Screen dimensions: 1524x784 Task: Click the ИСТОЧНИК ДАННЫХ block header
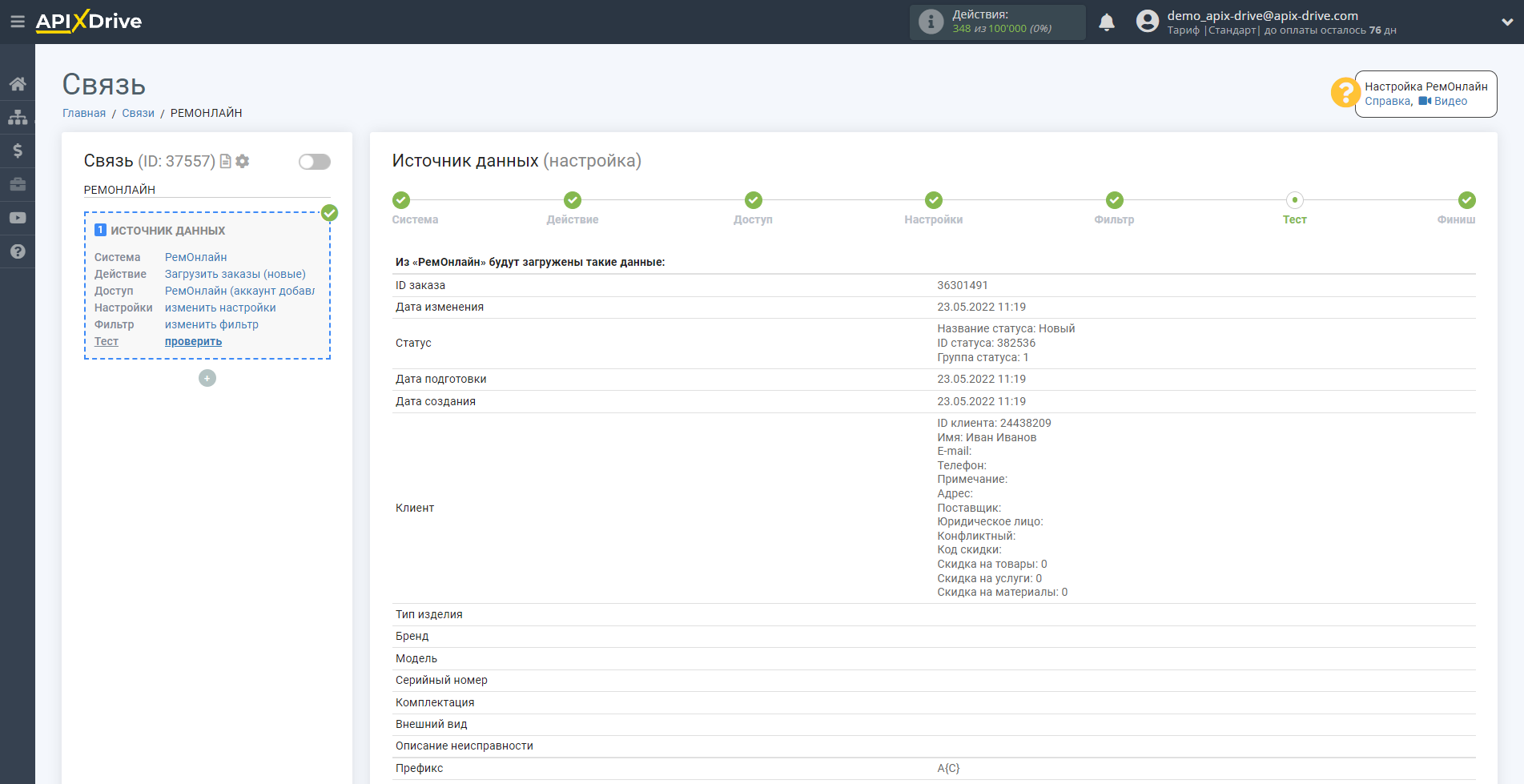[167, 231]
